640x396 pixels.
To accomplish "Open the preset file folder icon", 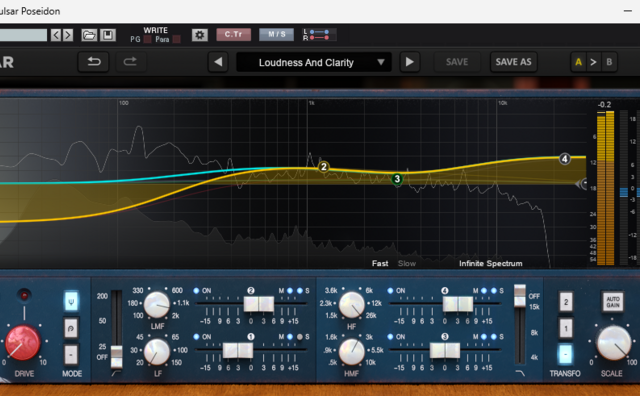I will pos(89,35).
